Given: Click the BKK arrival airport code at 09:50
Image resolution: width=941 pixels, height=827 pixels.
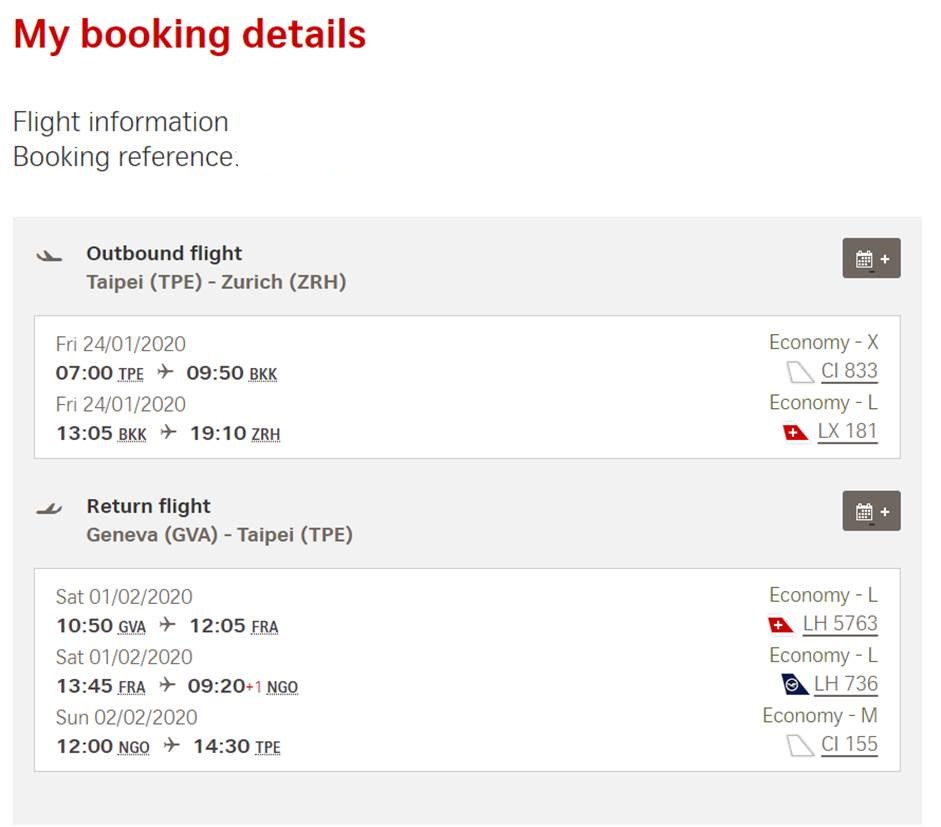Looking at the screenshot, I should click(263, 375).
